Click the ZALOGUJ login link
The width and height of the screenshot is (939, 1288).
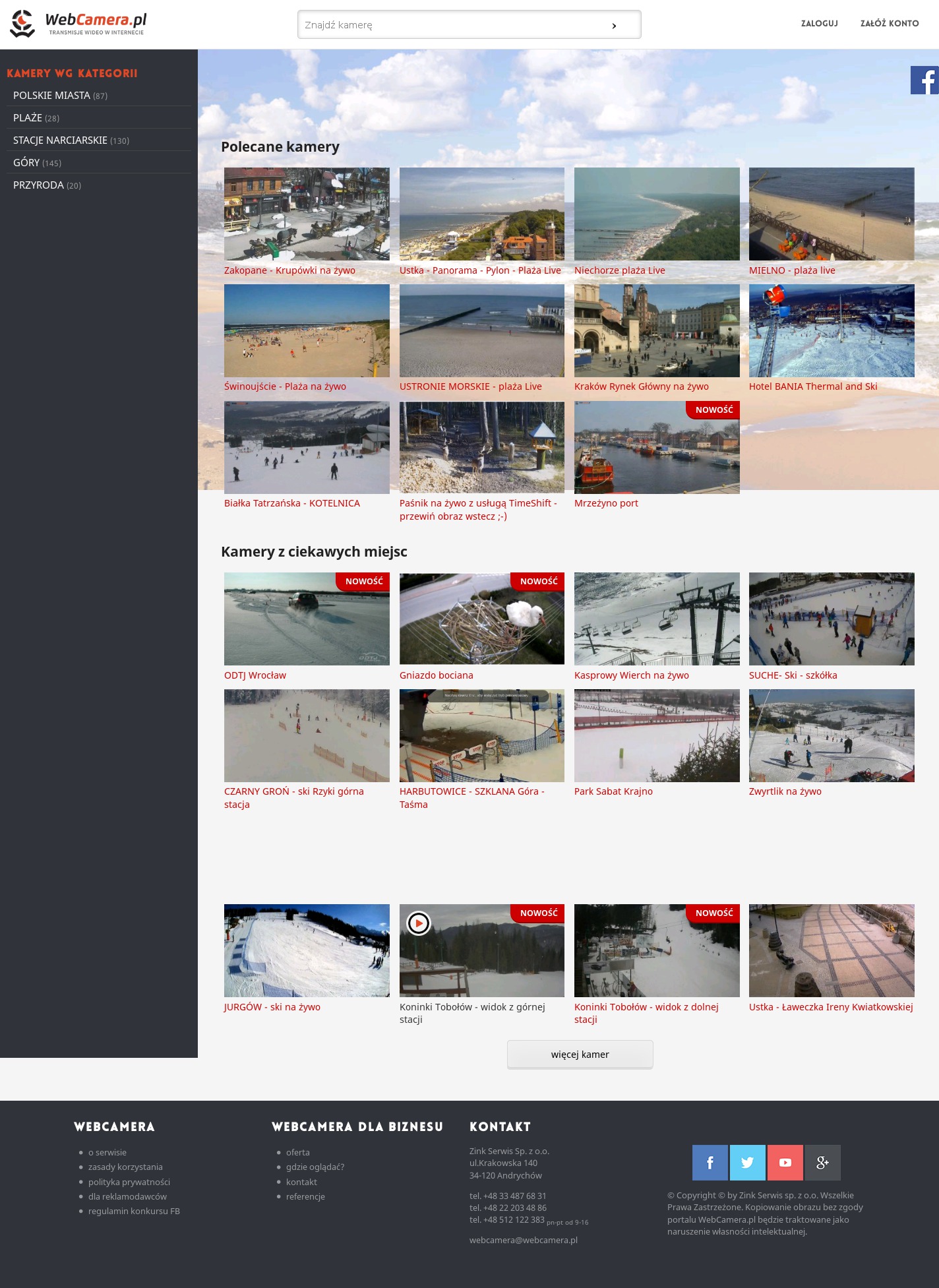pos(819,24)
